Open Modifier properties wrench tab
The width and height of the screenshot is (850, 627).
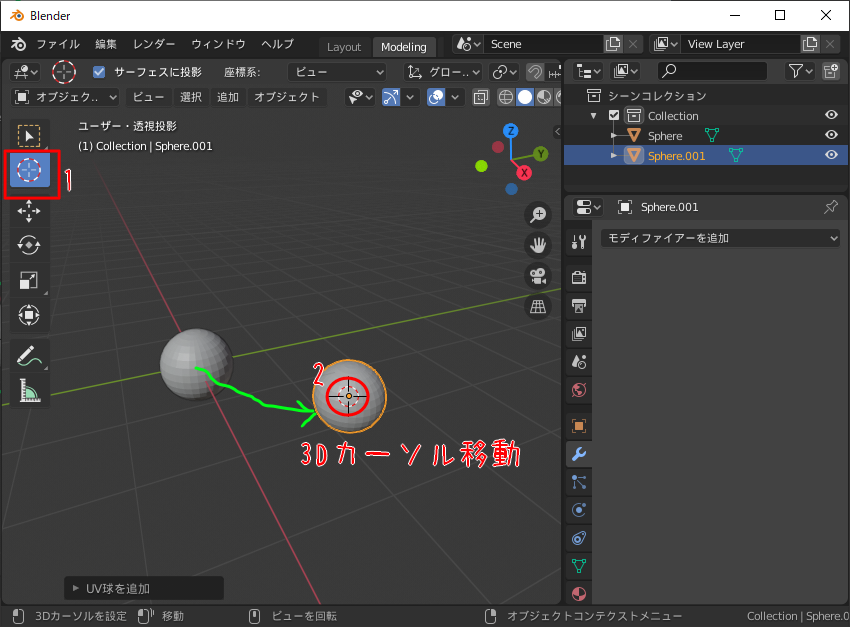pos(579,454)
